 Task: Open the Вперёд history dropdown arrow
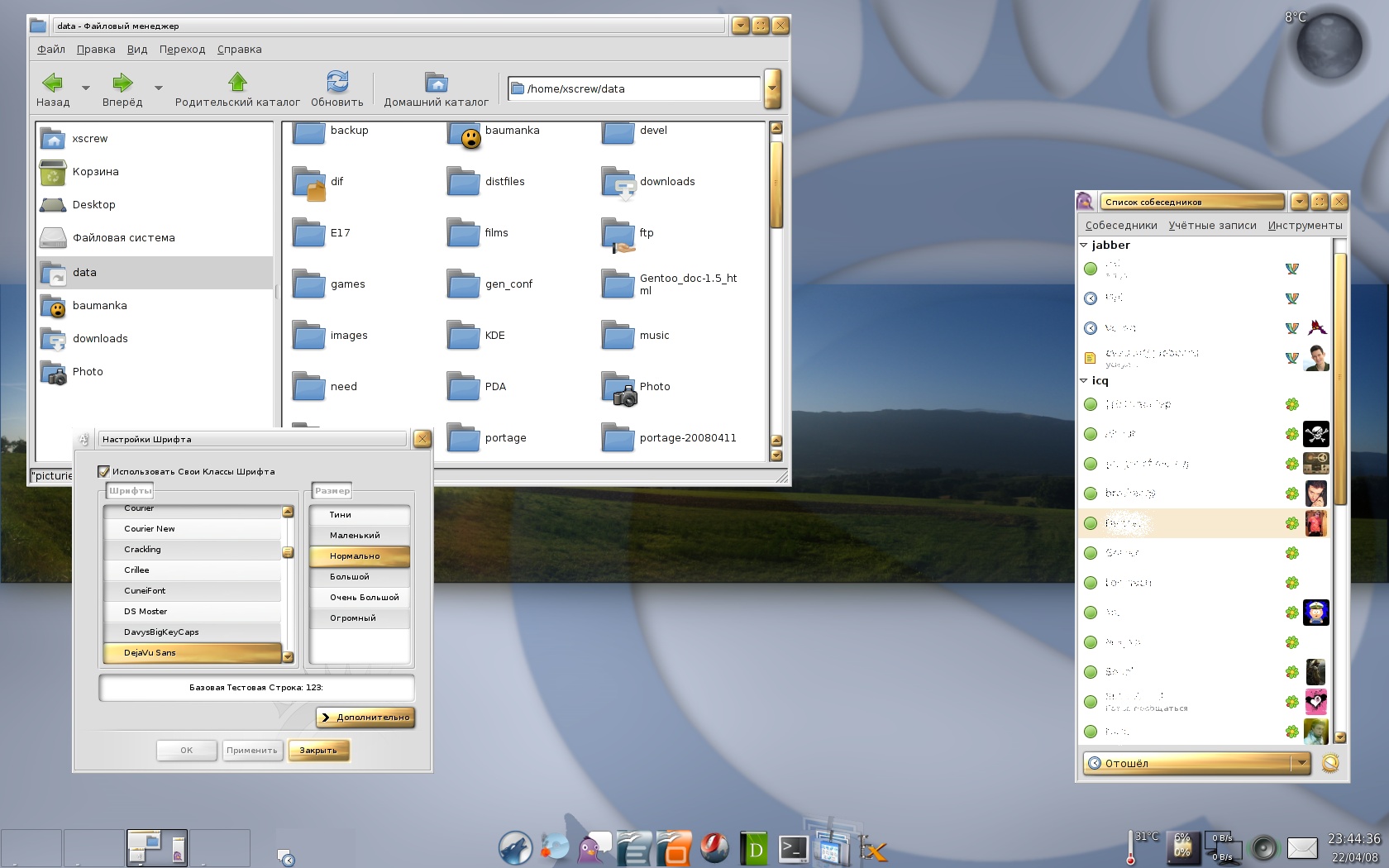click(158, 88)
